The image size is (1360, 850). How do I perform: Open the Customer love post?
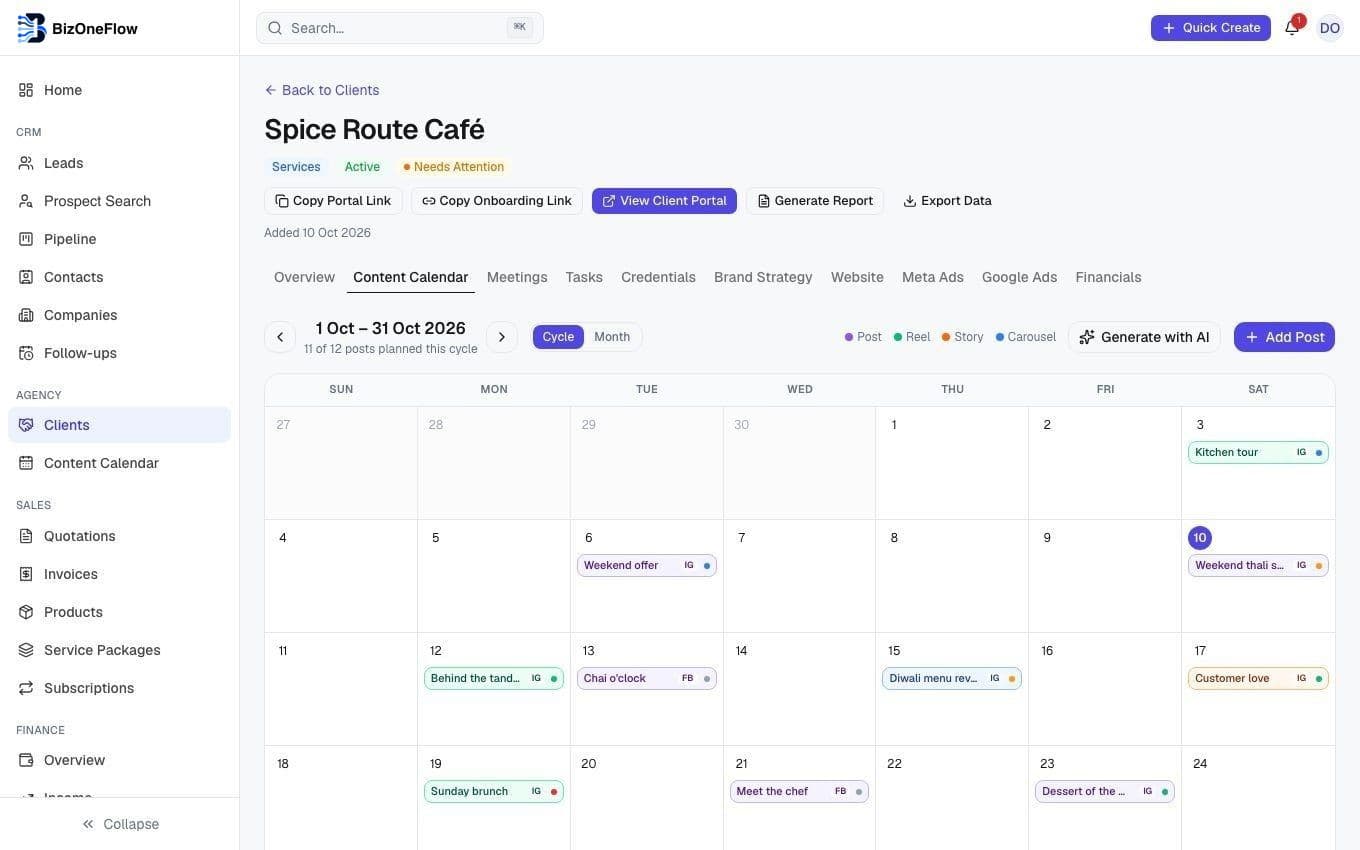tap(1258, 678)
